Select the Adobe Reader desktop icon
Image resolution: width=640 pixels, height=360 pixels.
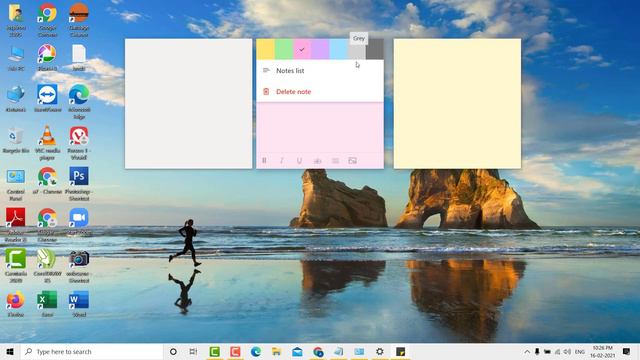(16, 225)
